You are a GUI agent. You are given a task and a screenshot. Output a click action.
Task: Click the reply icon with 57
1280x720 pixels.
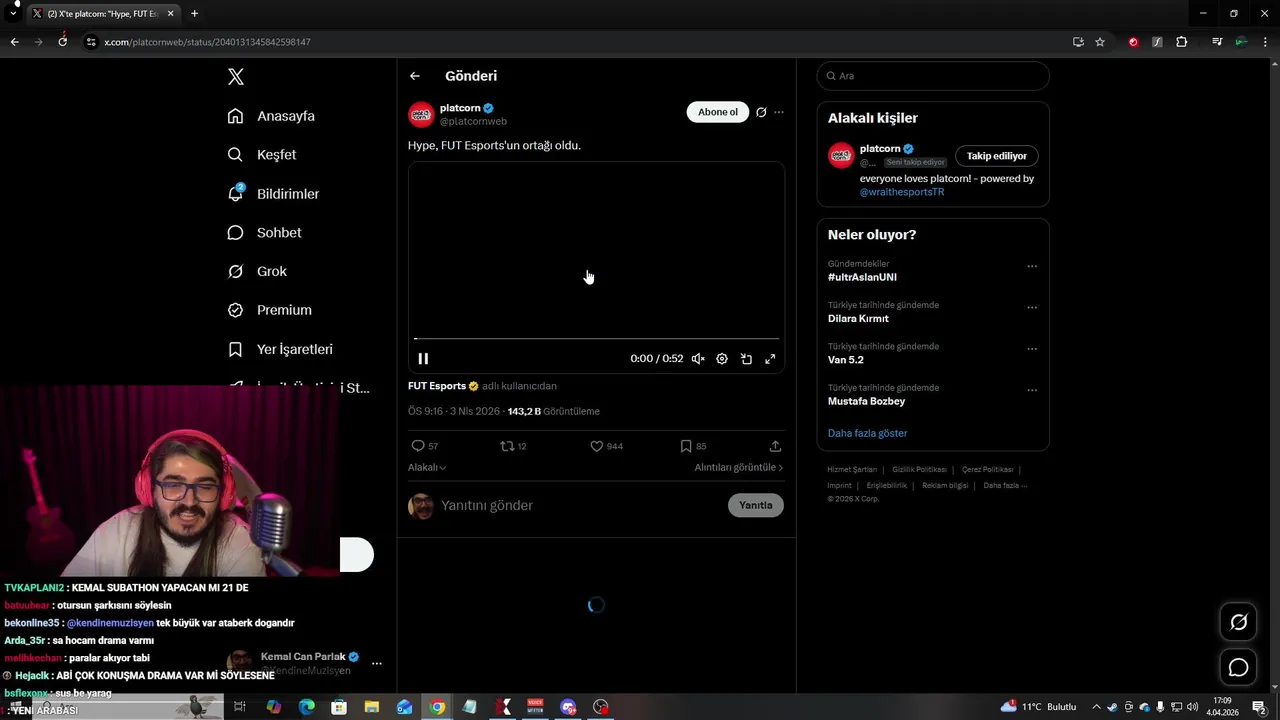418,446
